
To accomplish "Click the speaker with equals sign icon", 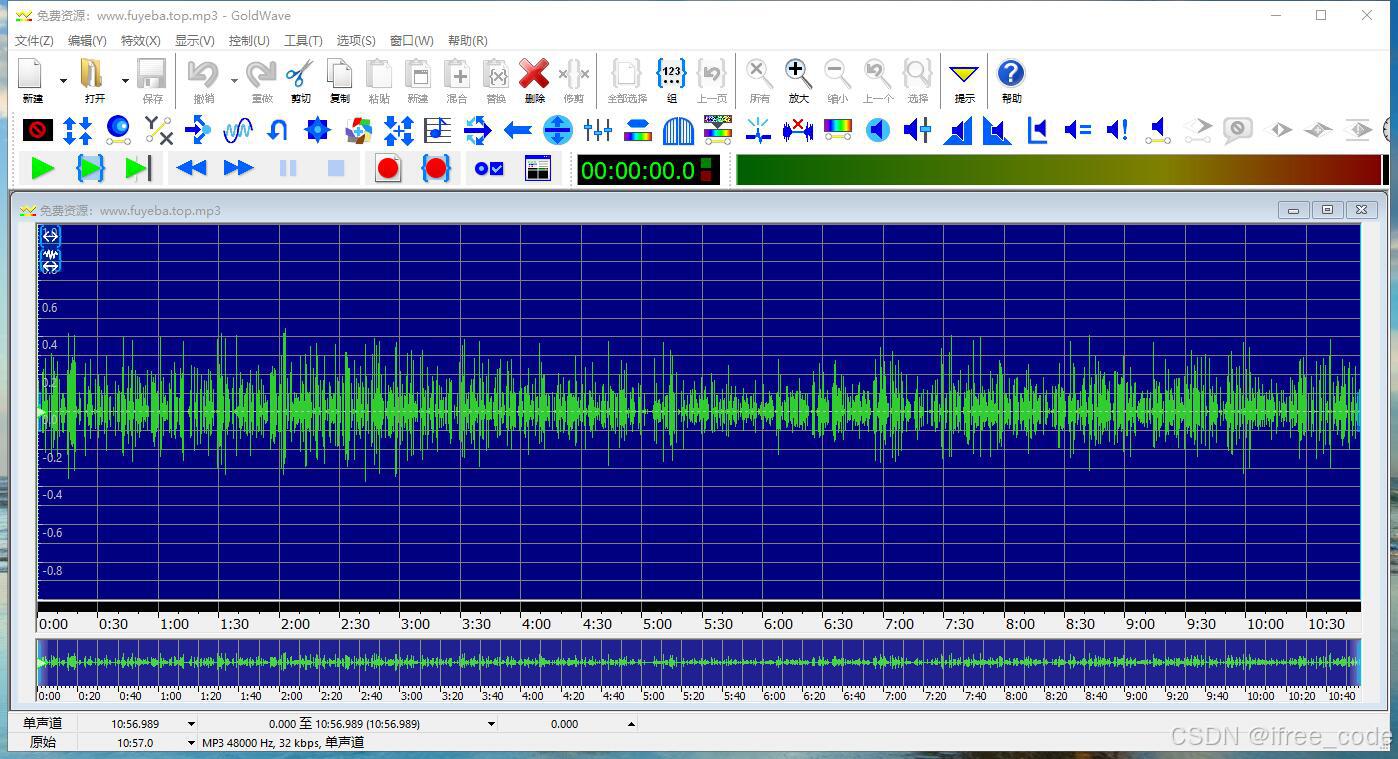I will (1077, 130).
